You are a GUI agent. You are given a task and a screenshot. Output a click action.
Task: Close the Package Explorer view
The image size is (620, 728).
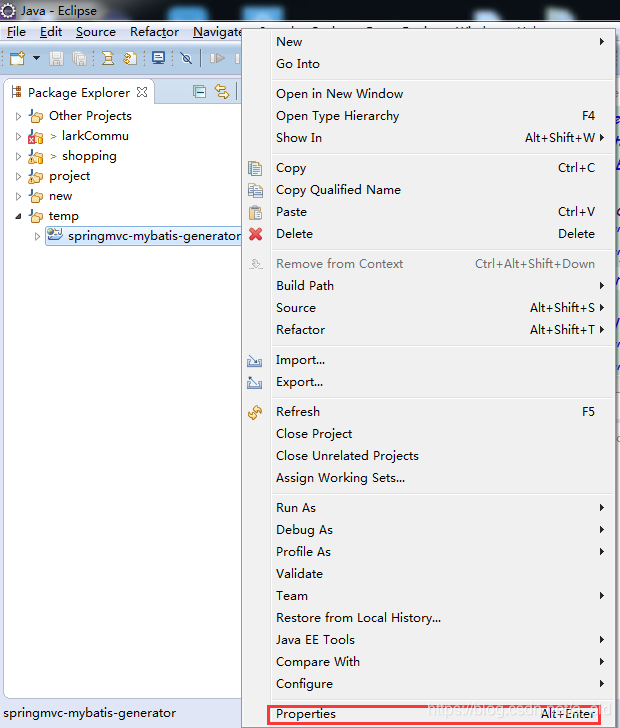142,92
